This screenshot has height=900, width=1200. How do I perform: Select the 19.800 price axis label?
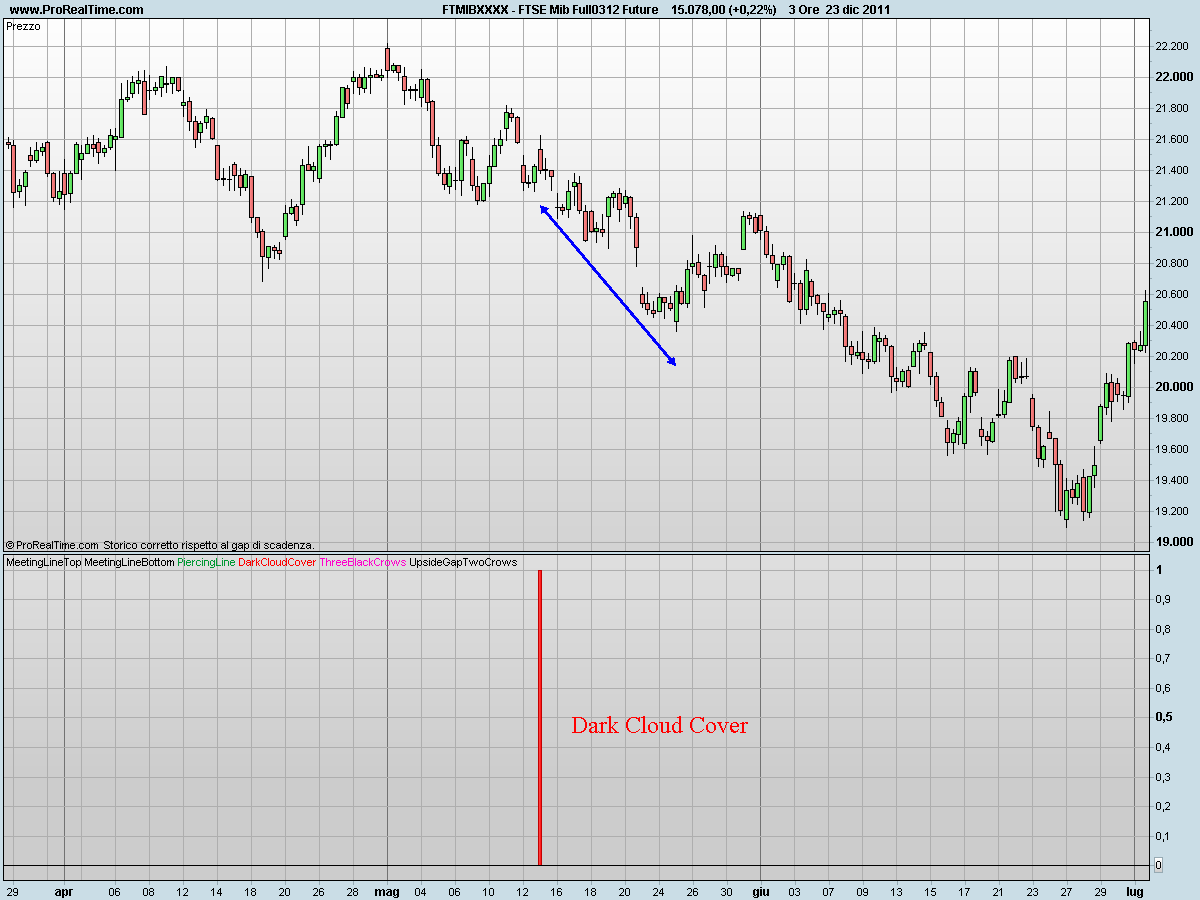[x=1172, y=418]
